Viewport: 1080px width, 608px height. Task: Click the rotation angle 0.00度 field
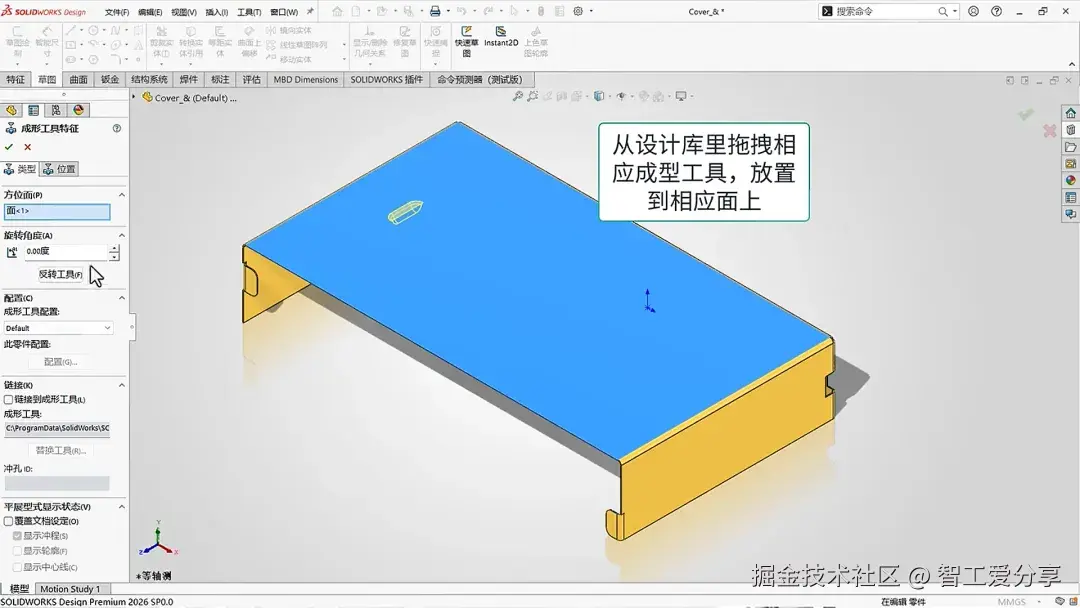pos(65,251)
